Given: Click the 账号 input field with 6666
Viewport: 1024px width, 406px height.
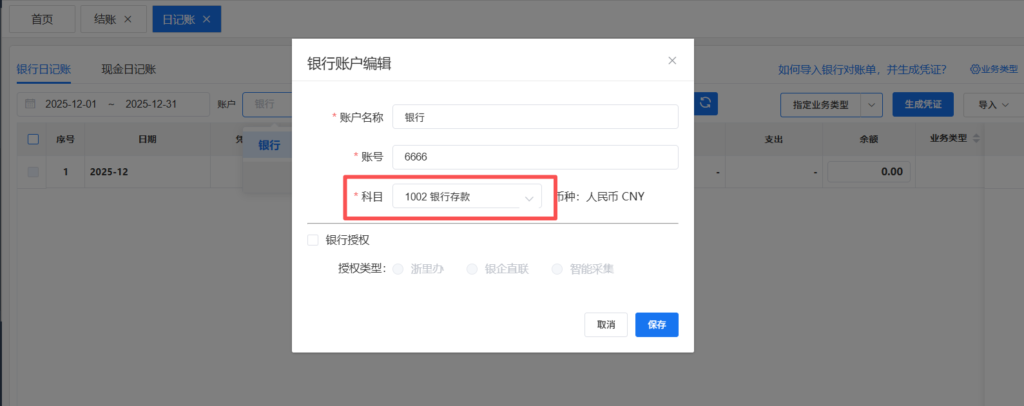Looking at the screenshot, I should [x=535, y=157].
